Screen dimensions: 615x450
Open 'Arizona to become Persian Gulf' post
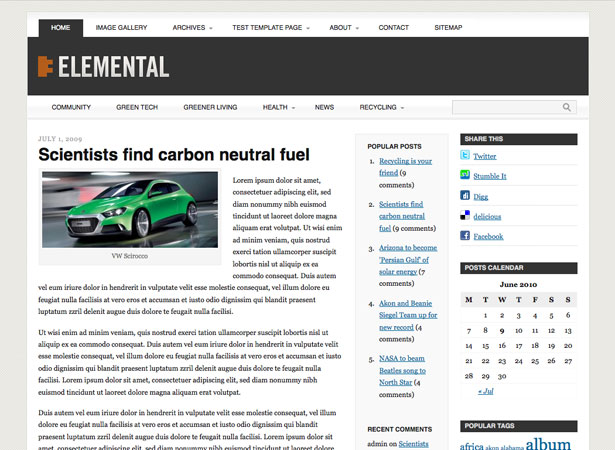pyautogui.click(x=408, y=260)
